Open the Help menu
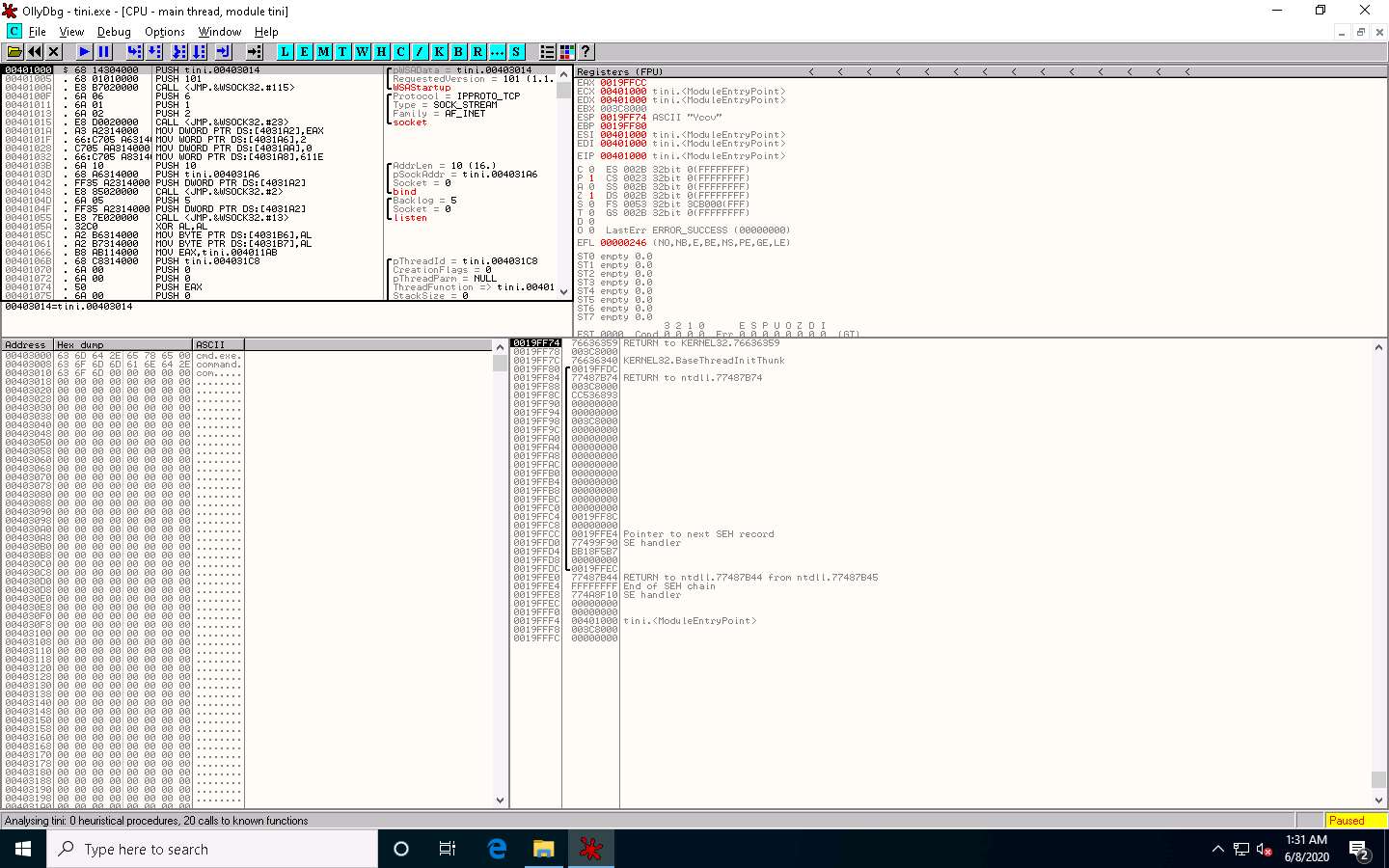 pyautogui.click(x=266, y=32)
